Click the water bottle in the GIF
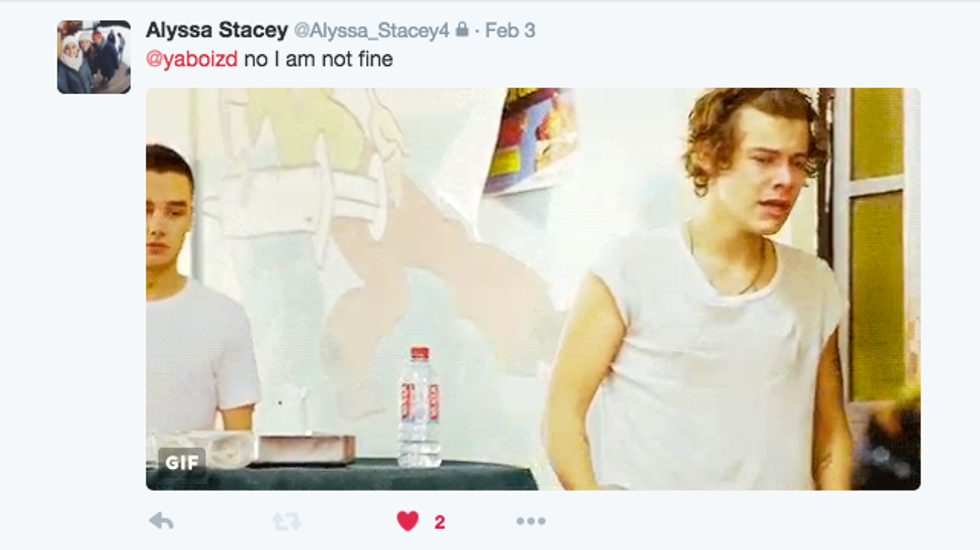The width and height of the screenshot is (980, 550). click(419, 408)
